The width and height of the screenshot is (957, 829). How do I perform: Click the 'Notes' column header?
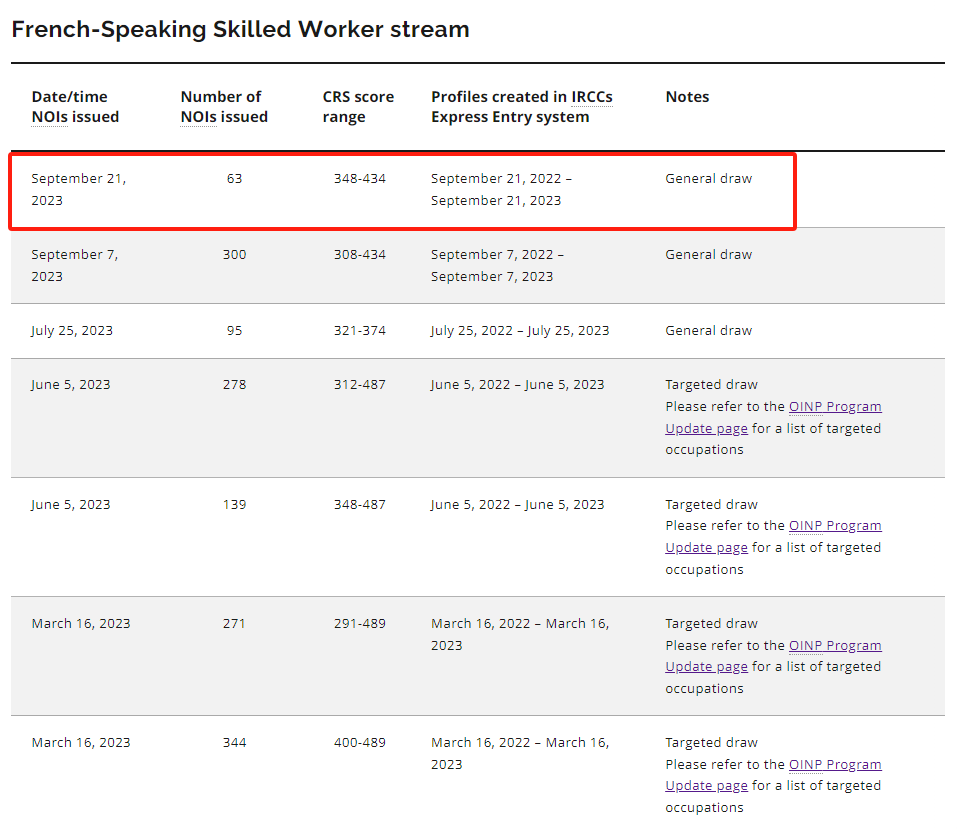pos(687,97)
